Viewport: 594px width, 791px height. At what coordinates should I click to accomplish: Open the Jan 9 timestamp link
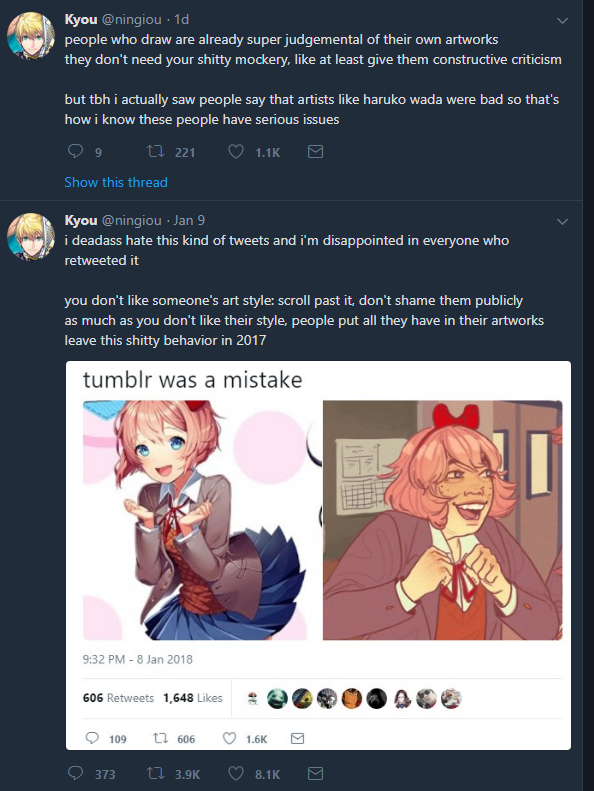tap(189, 220)
